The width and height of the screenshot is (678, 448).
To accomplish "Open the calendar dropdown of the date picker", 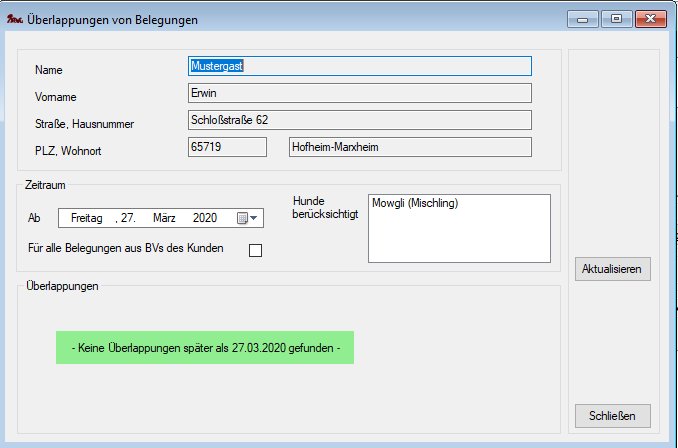I will [247, 218].
